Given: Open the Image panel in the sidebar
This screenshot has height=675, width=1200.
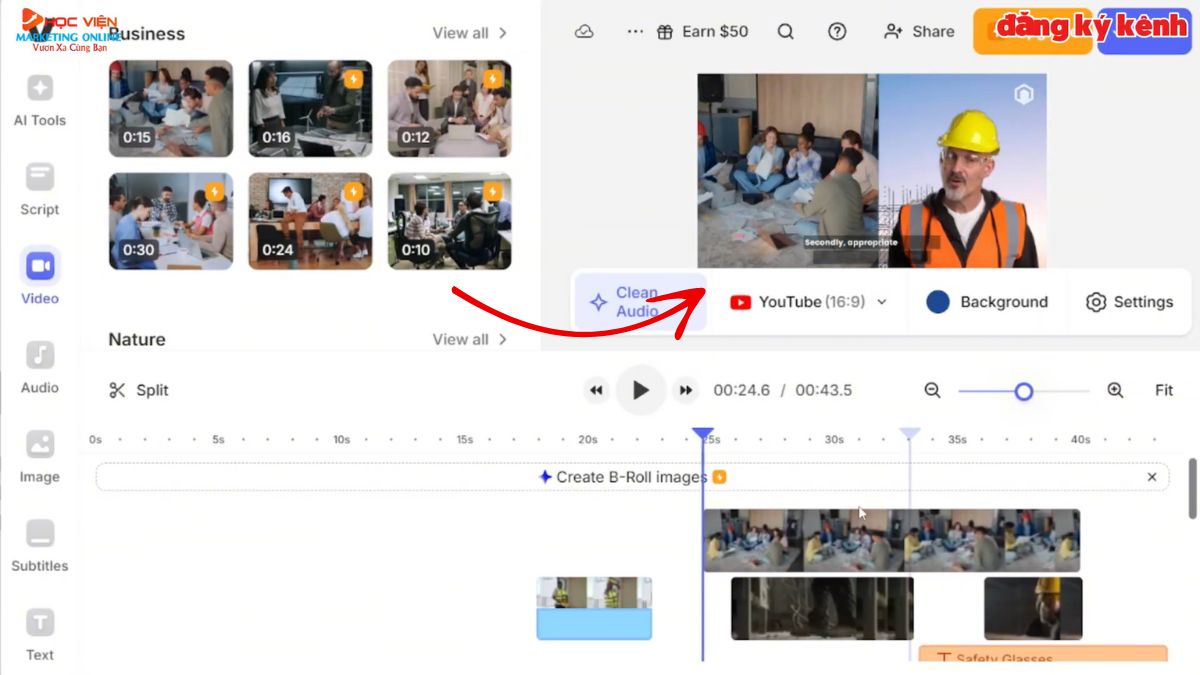Looking at the screenshot, I should click(x=39, y=457).
